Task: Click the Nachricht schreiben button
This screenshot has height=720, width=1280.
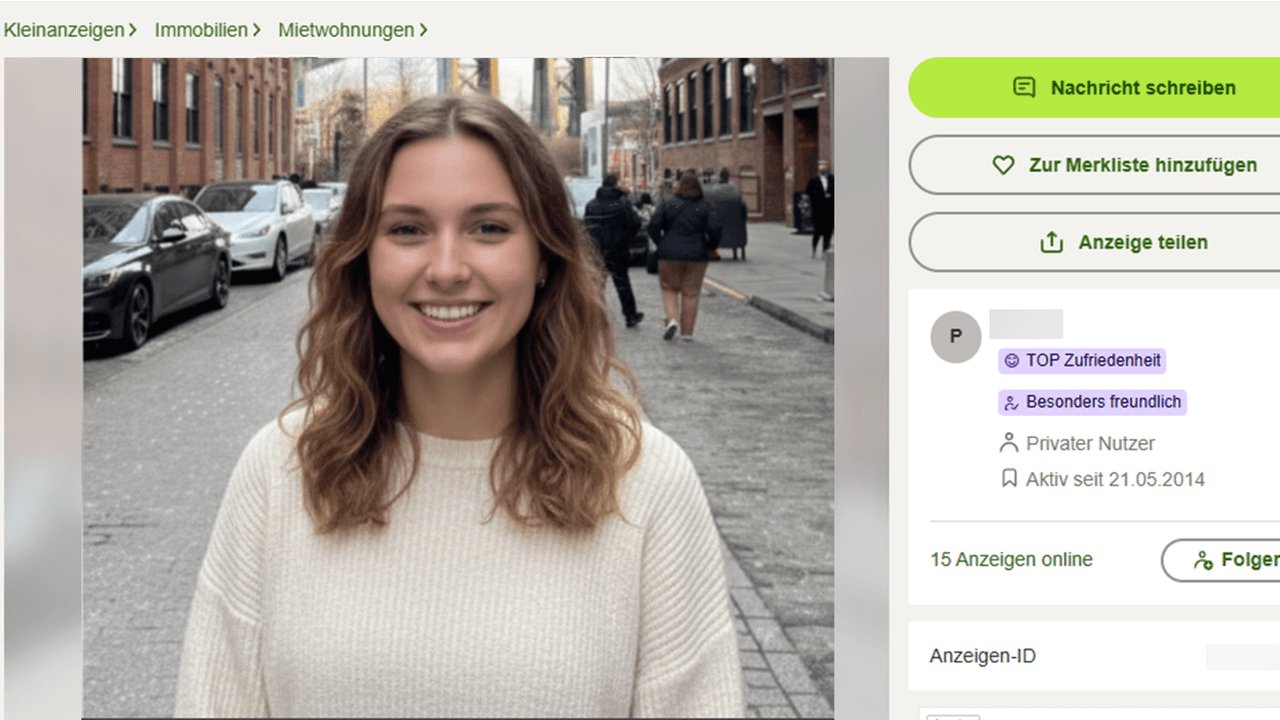Action: [1094, 88]
